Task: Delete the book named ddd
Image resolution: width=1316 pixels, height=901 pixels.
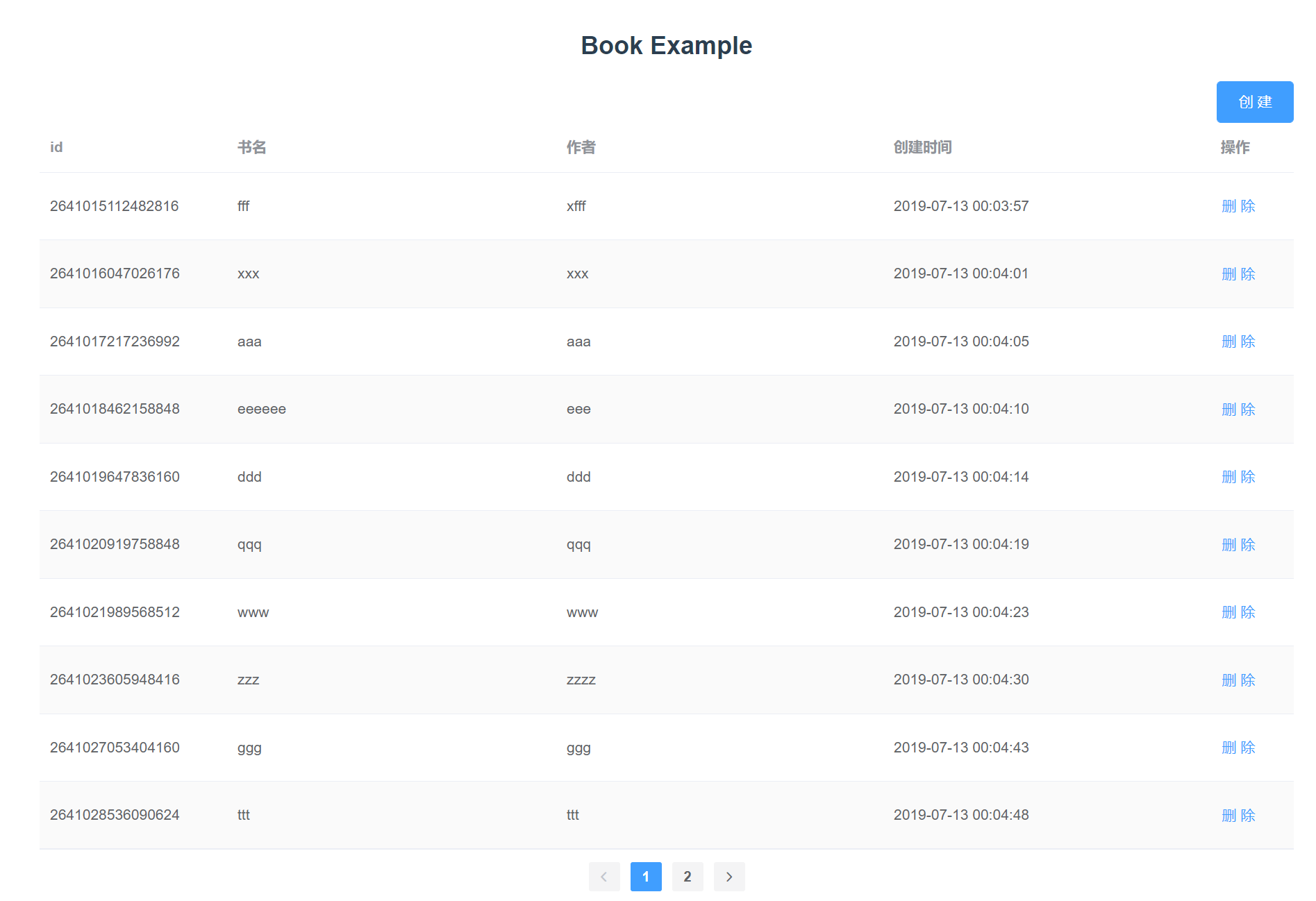Action: pyautogui.click(x=1239, y=477)
